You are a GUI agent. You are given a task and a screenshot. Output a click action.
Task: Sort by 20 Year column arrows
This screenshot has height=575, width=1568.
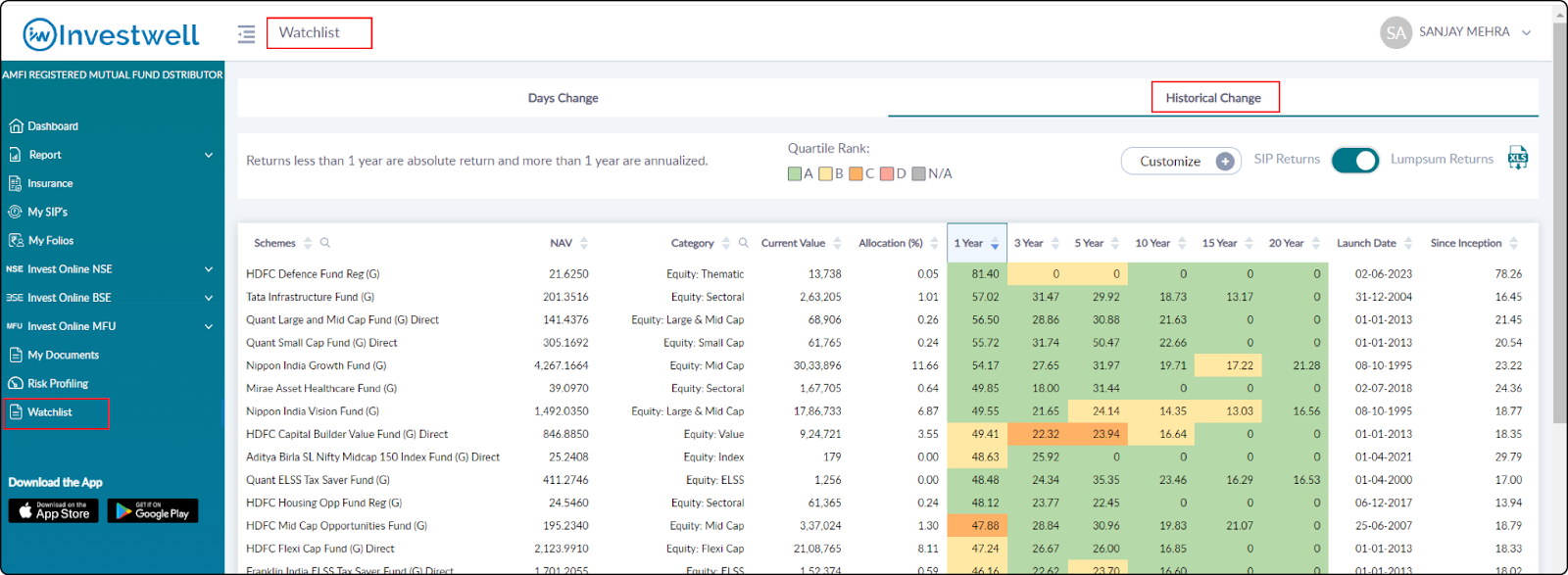(1316, 243)
